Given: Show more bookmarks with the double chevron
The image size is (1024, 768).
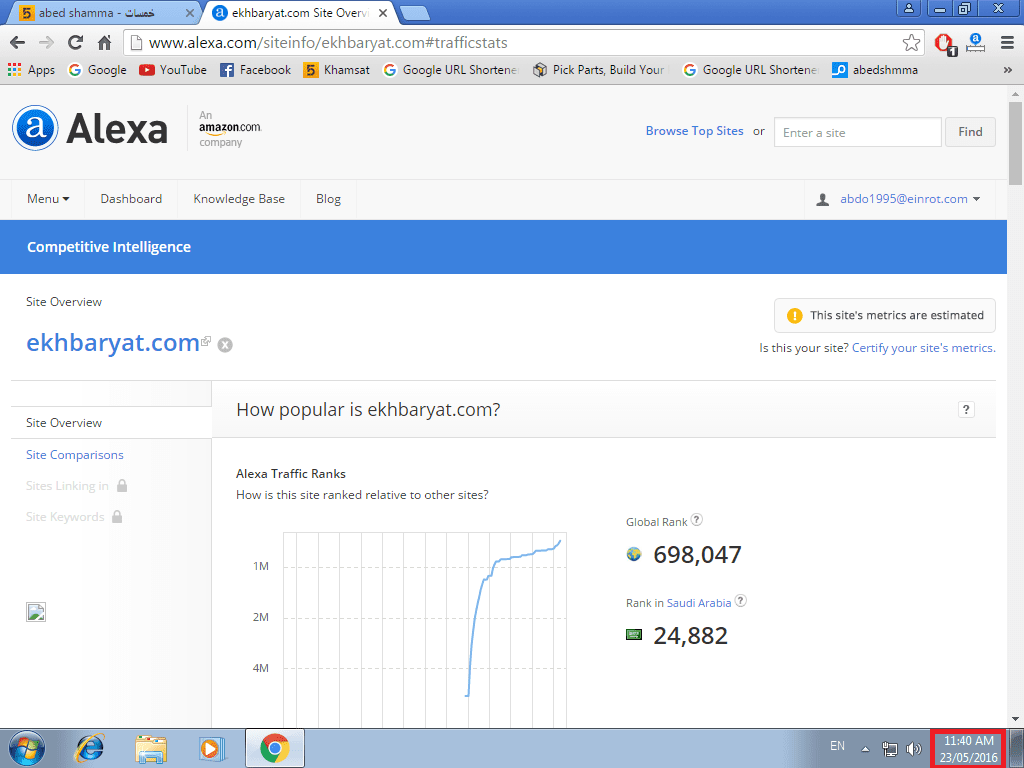Looking at the screenshot, I should point(1007,70).
